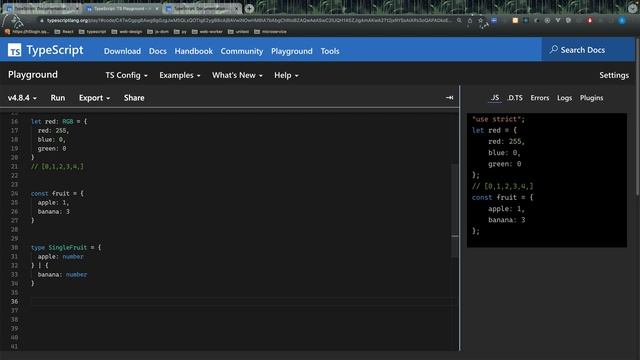Open the web-design bookmarks folder
This screenshot has width=640, height=360.
click(127, 31)
